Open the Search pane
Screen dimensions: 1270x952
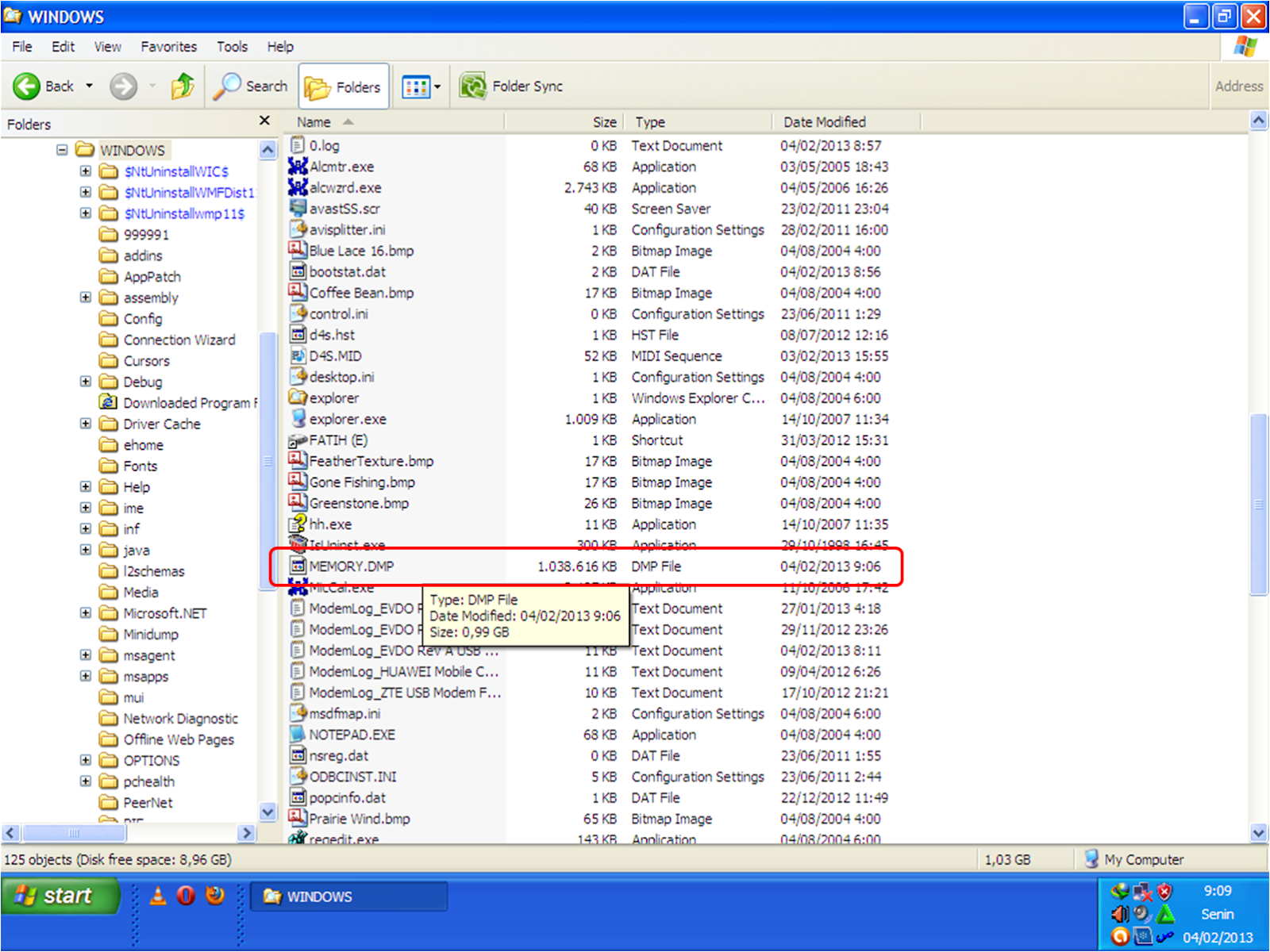click(x=251, y=86)
